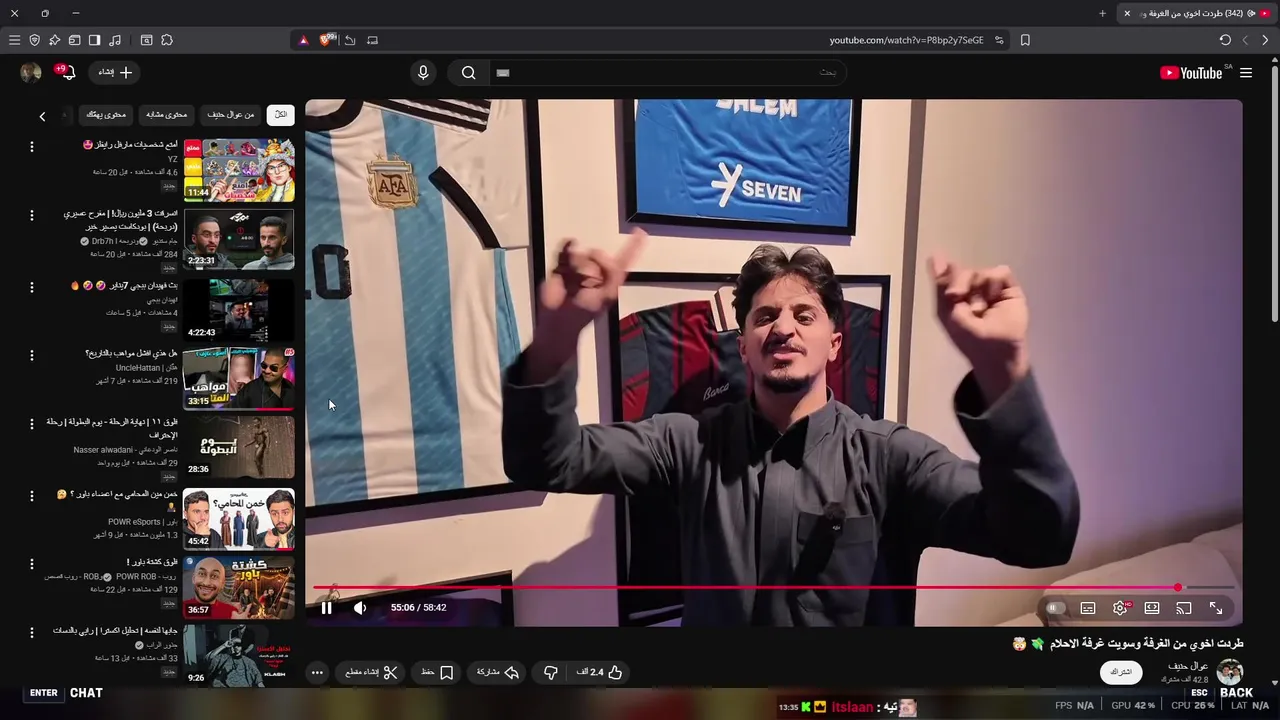Click the overlay BACK label
Screen dimensions: 1280x720
1236,692
